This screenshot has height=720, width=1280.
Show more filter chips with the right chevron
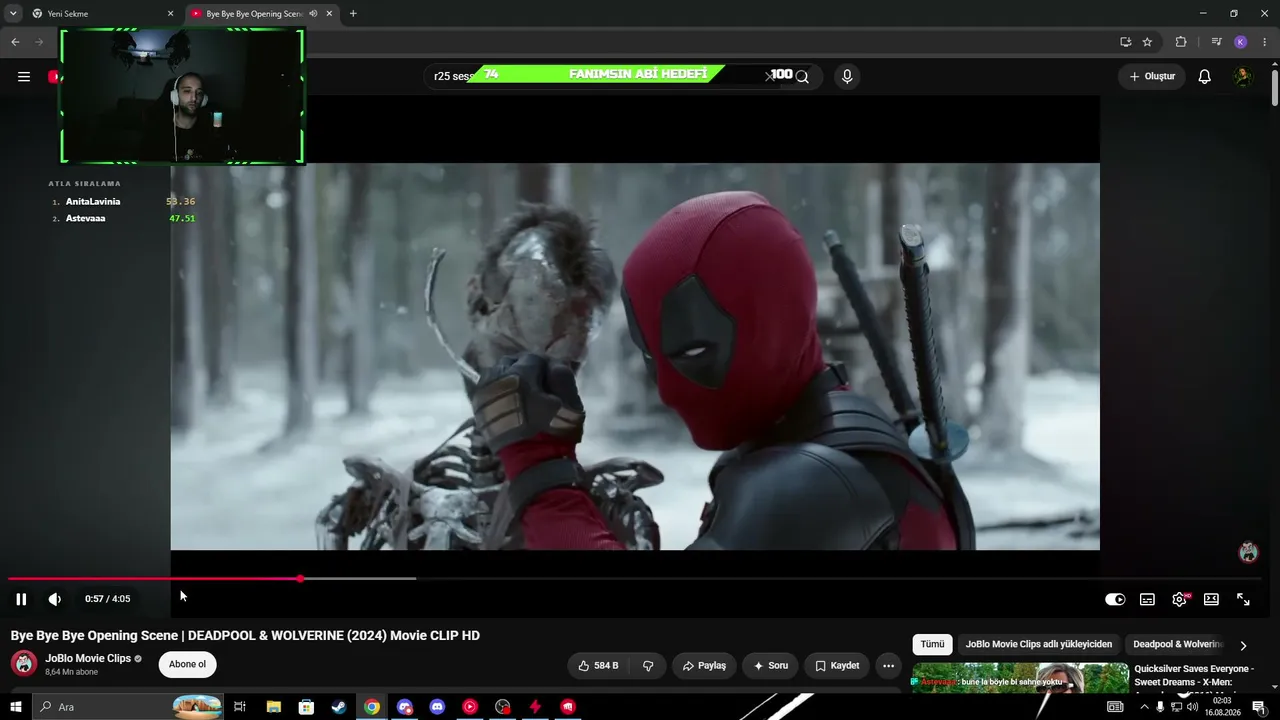1243,646
